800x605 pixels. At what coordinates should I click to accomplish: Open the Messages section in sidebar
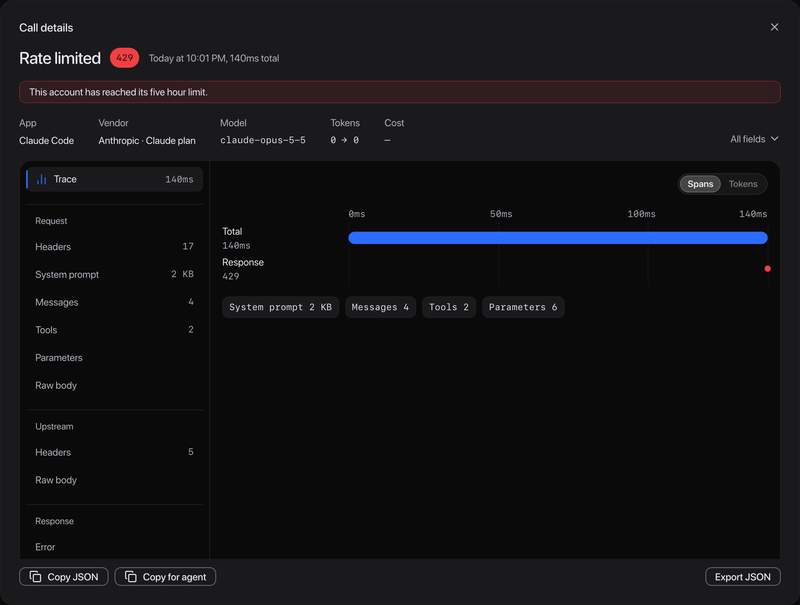(x=114, y=302)
